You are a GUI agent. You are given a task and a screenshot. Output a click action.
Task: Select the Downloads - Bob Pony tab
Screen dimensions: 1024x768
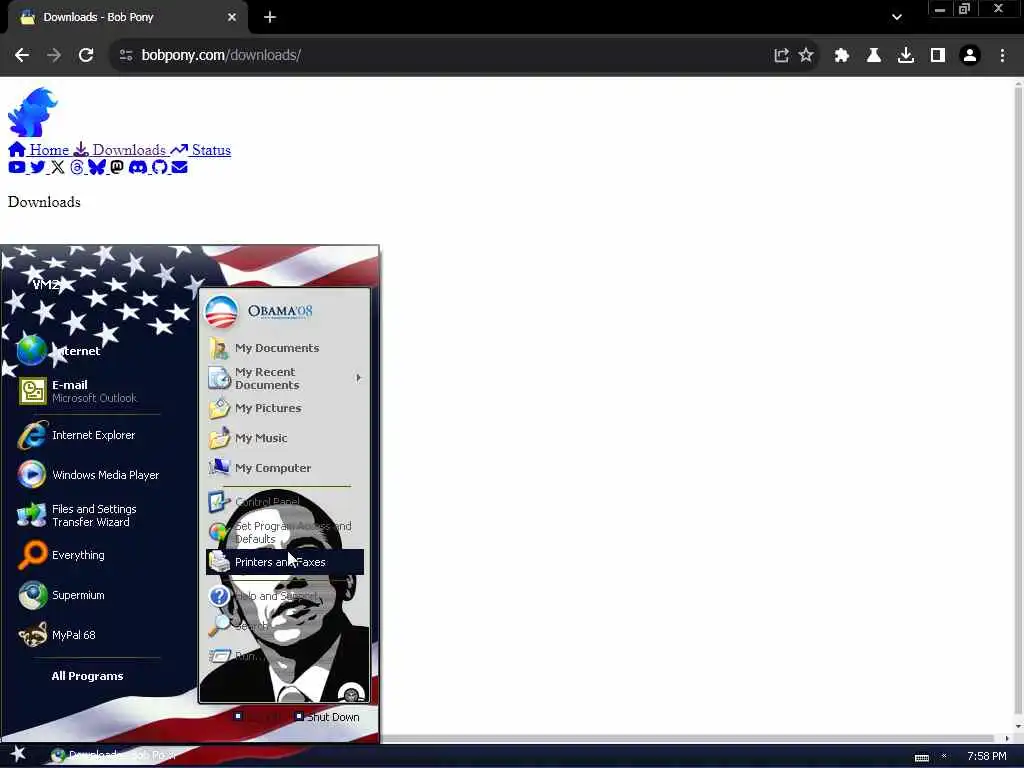point(127,18)
